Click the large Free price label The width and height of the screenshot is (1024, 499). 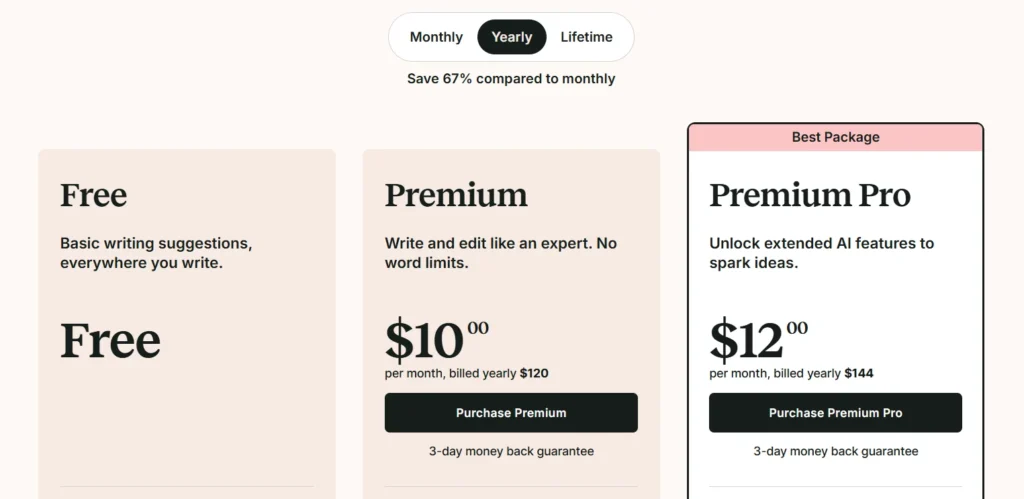[x=110, y=340]
